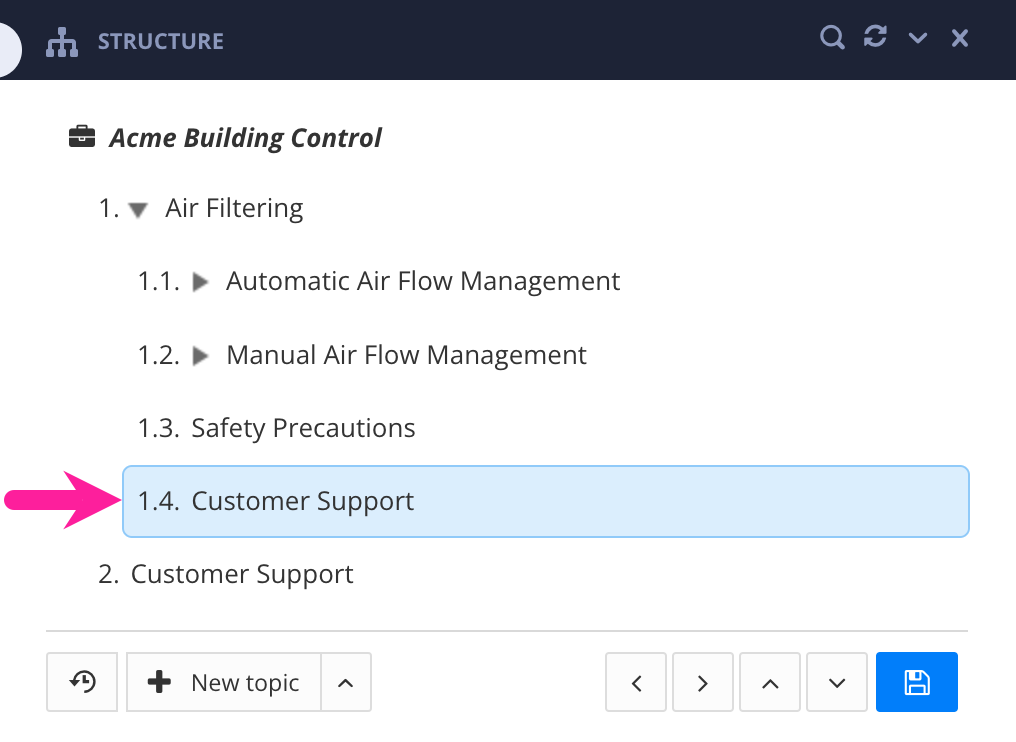
Task: Close the Structure panel
Action: pos(960,39)
